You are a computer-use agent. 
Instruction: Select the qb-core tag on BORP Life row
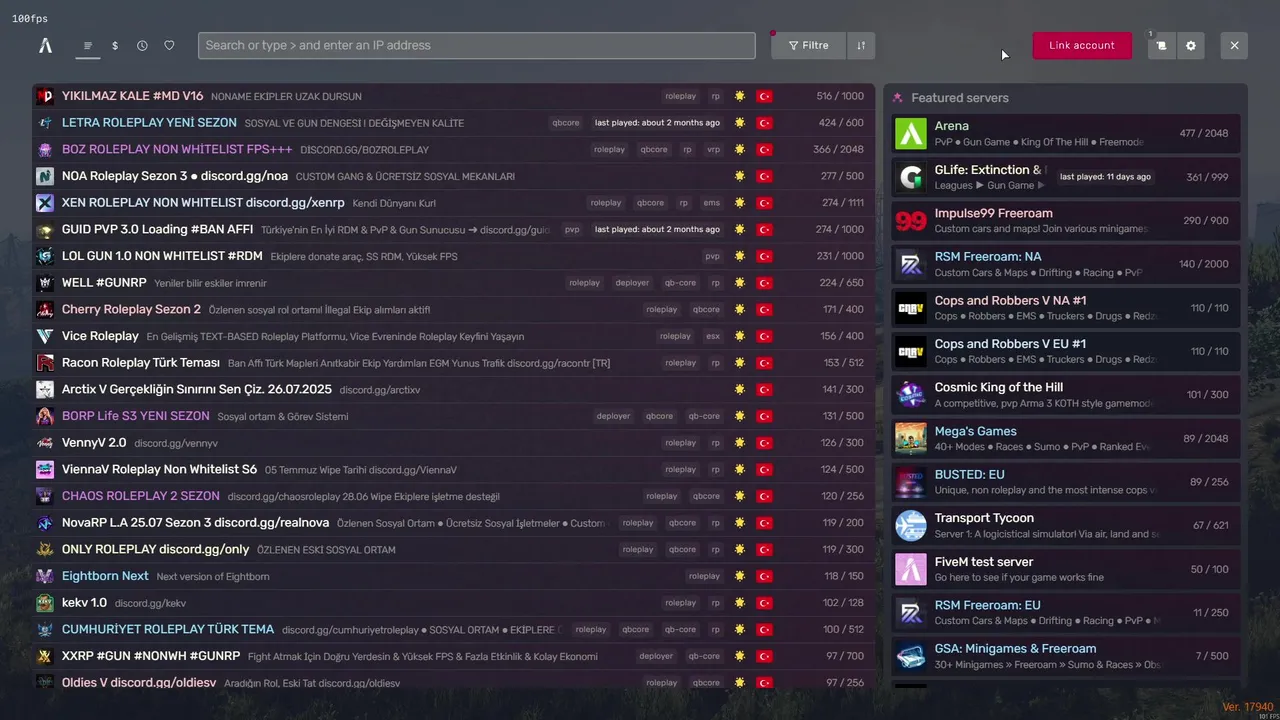pyautogui.click(x=704, y=416)
